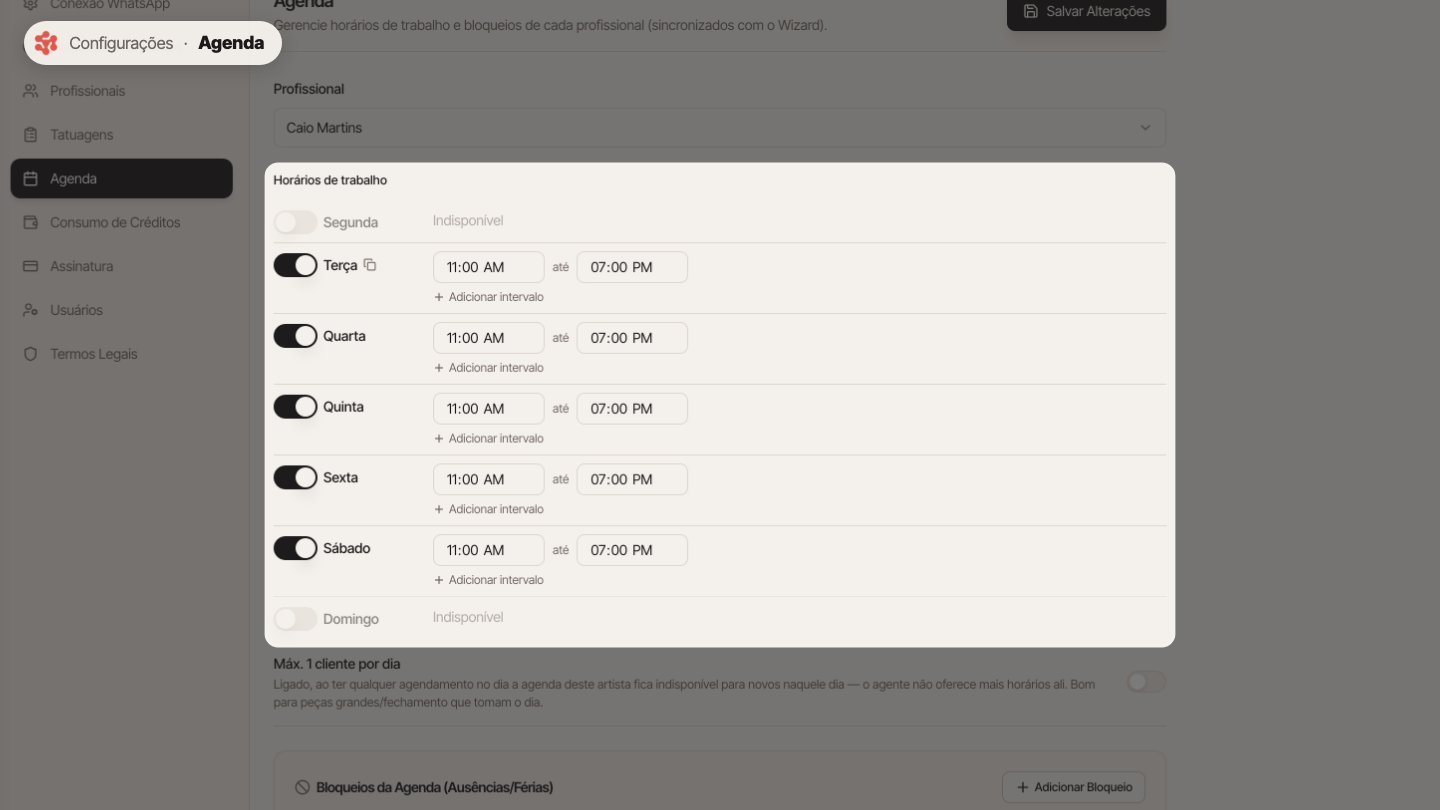The image size is (1440, 810).
Task: Turn off the Quarta workday toggle
Action: [295, 336]
